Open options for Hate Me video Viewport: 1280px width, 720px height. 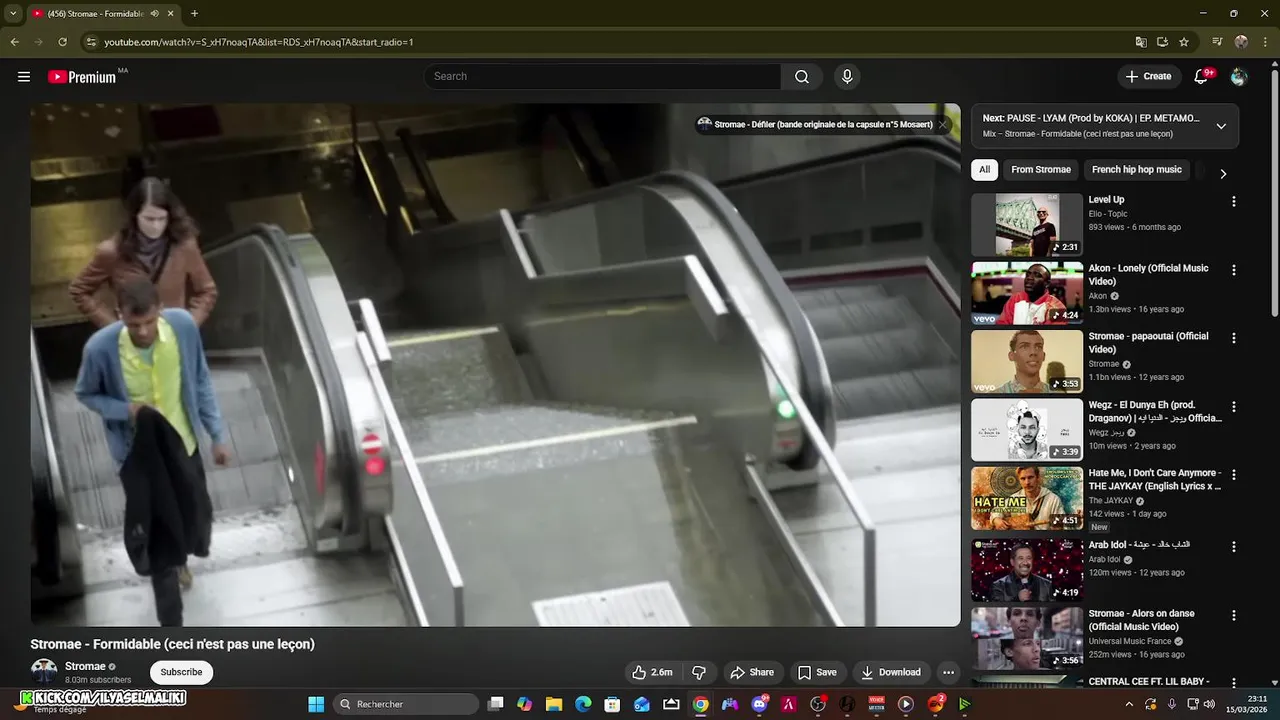pos(1233,475)
